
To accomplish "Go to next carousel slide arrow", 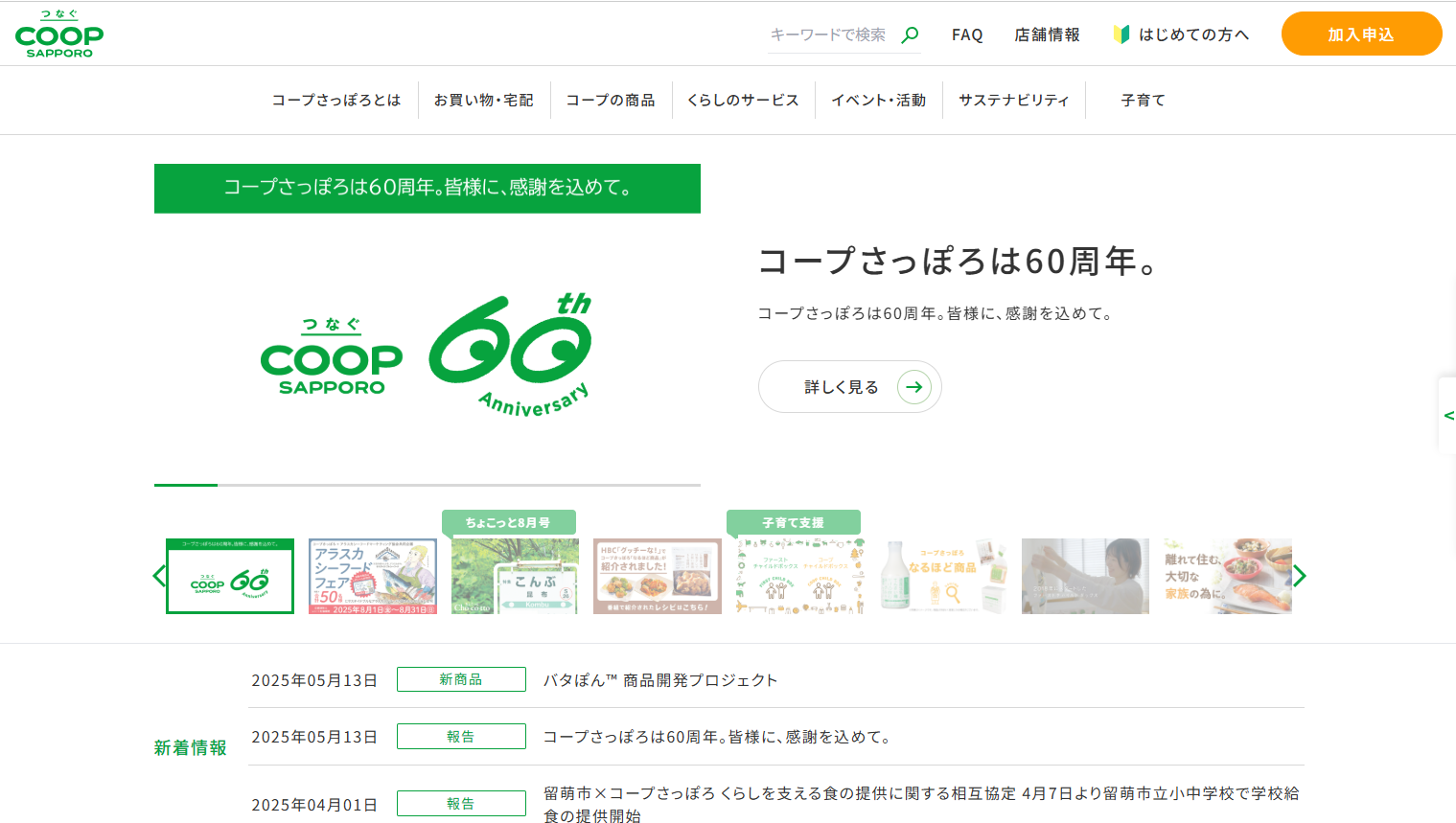I will coord(1299,576).
